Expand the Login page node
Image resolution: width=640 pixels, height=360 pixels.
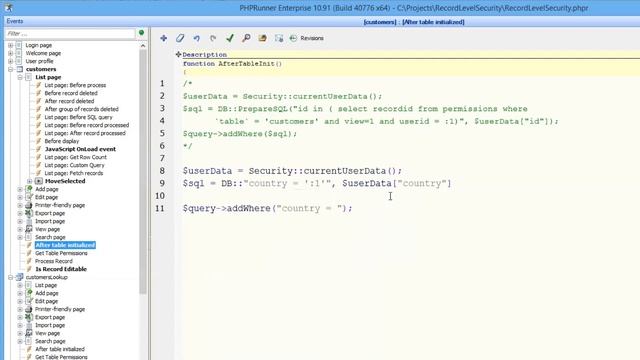click(x=11, y=45)
